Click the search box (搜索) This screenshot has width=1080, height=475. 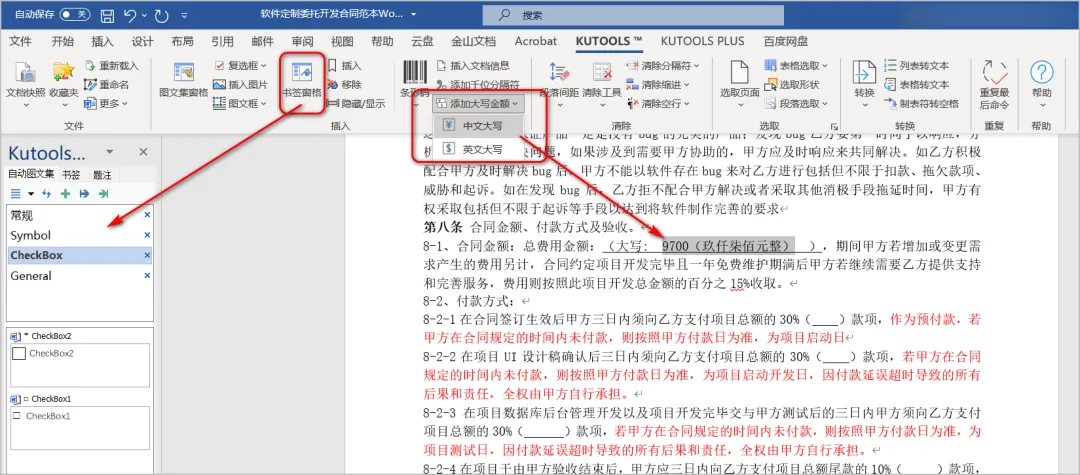tap(633, 15)
